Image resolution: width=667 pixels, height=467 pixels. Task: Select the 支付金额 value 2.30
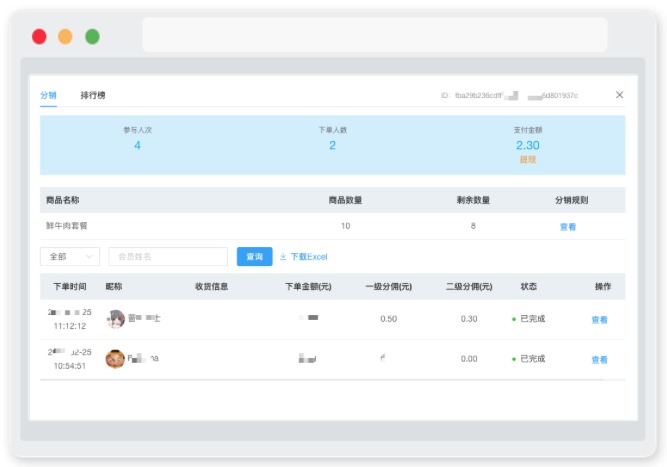[x=527, y=145]
